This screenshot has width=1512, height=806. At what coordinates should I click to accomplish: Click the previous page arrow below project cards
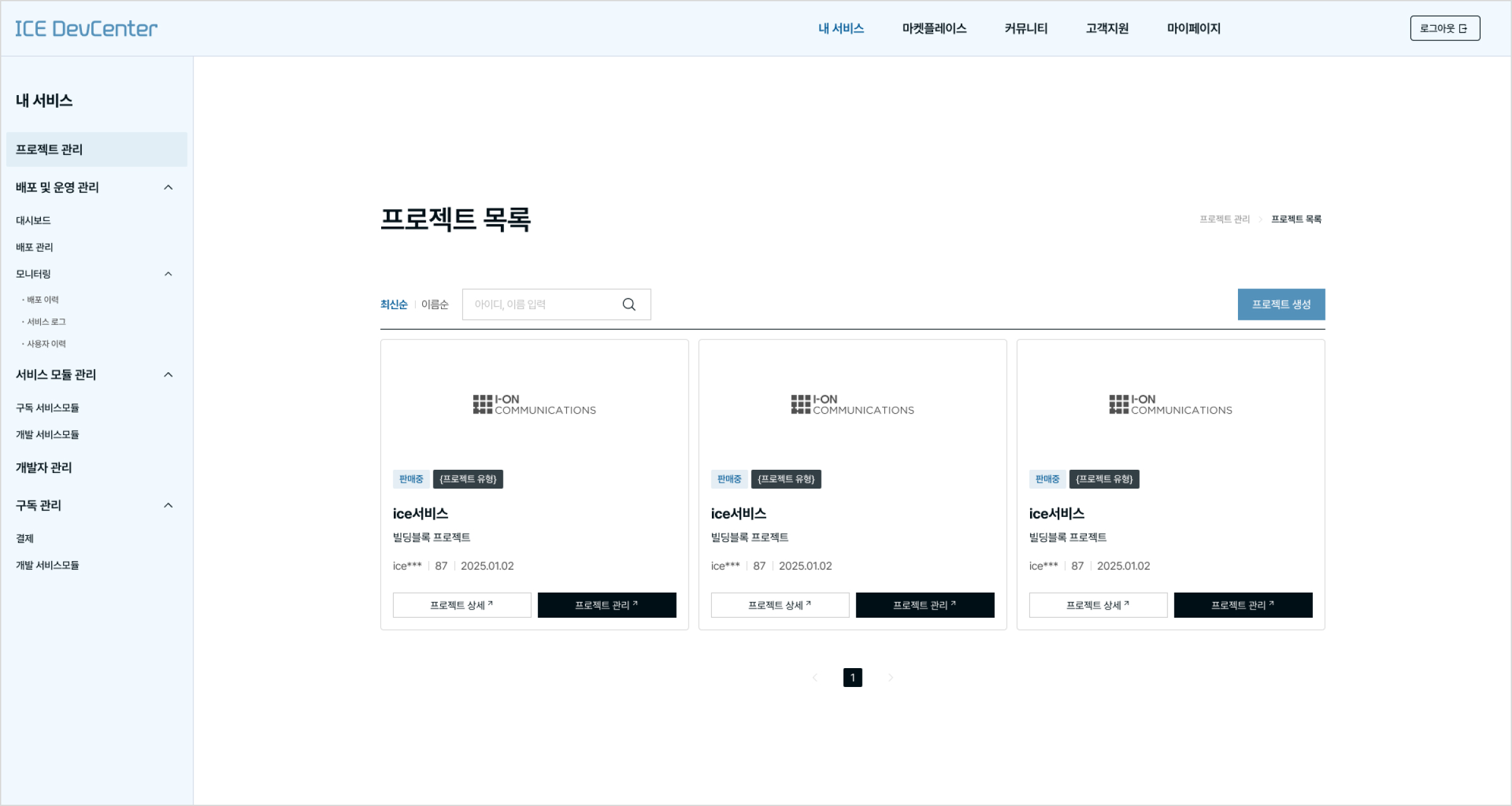815,677
